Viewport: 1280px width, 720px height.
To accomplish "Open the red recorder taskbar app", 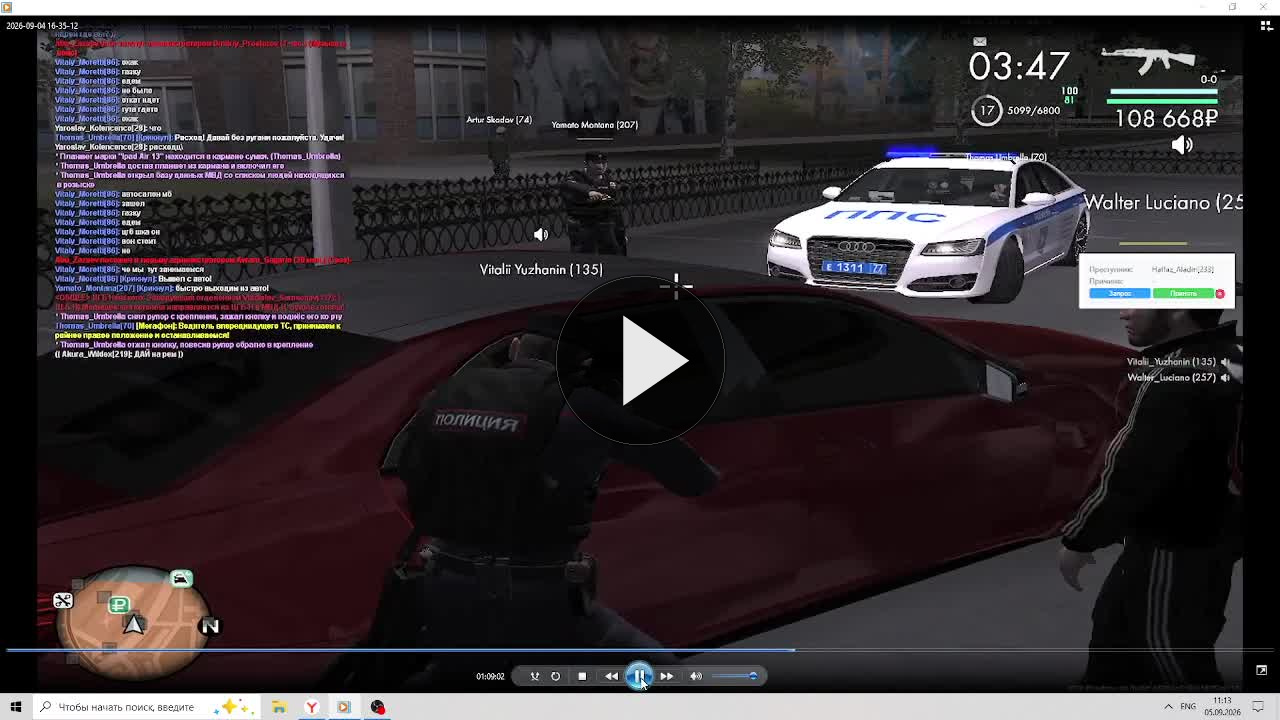I will (377, 707).
